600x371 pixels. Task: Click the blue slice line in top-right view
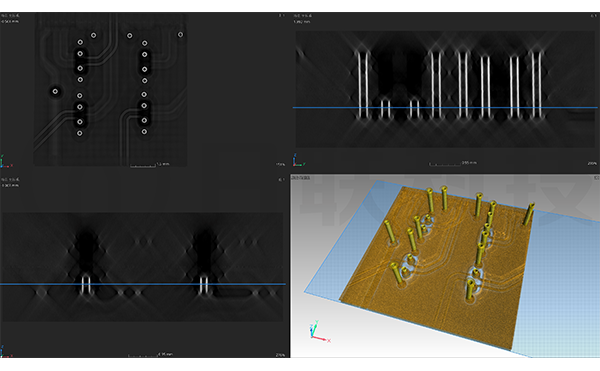(445, 107)
